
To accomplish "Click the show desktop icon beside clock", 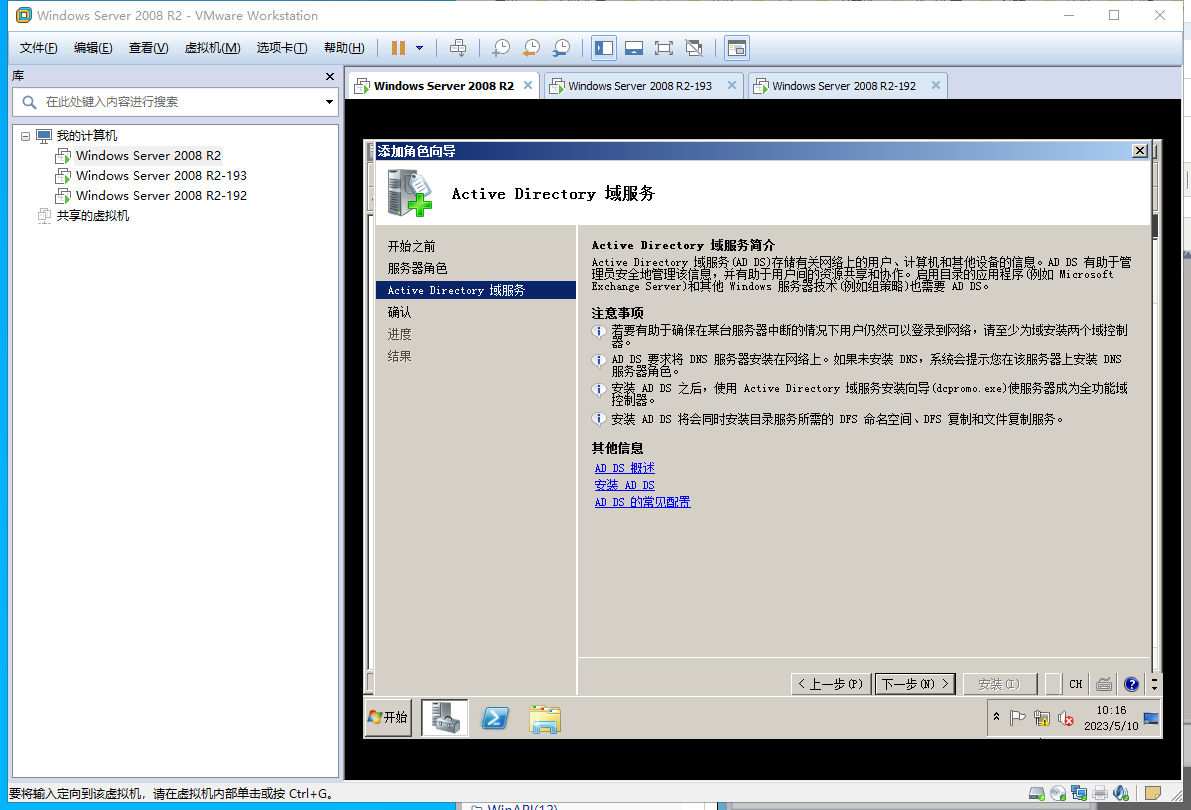I will pyautogui.click(x=1151, y=718).
